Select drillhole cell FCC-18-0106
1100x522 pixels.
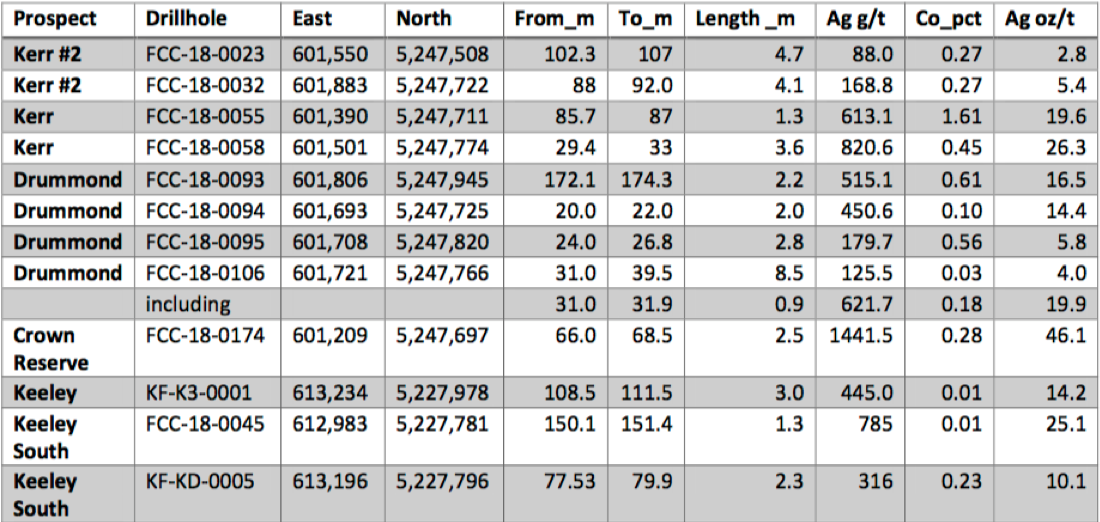click(205, 273)
